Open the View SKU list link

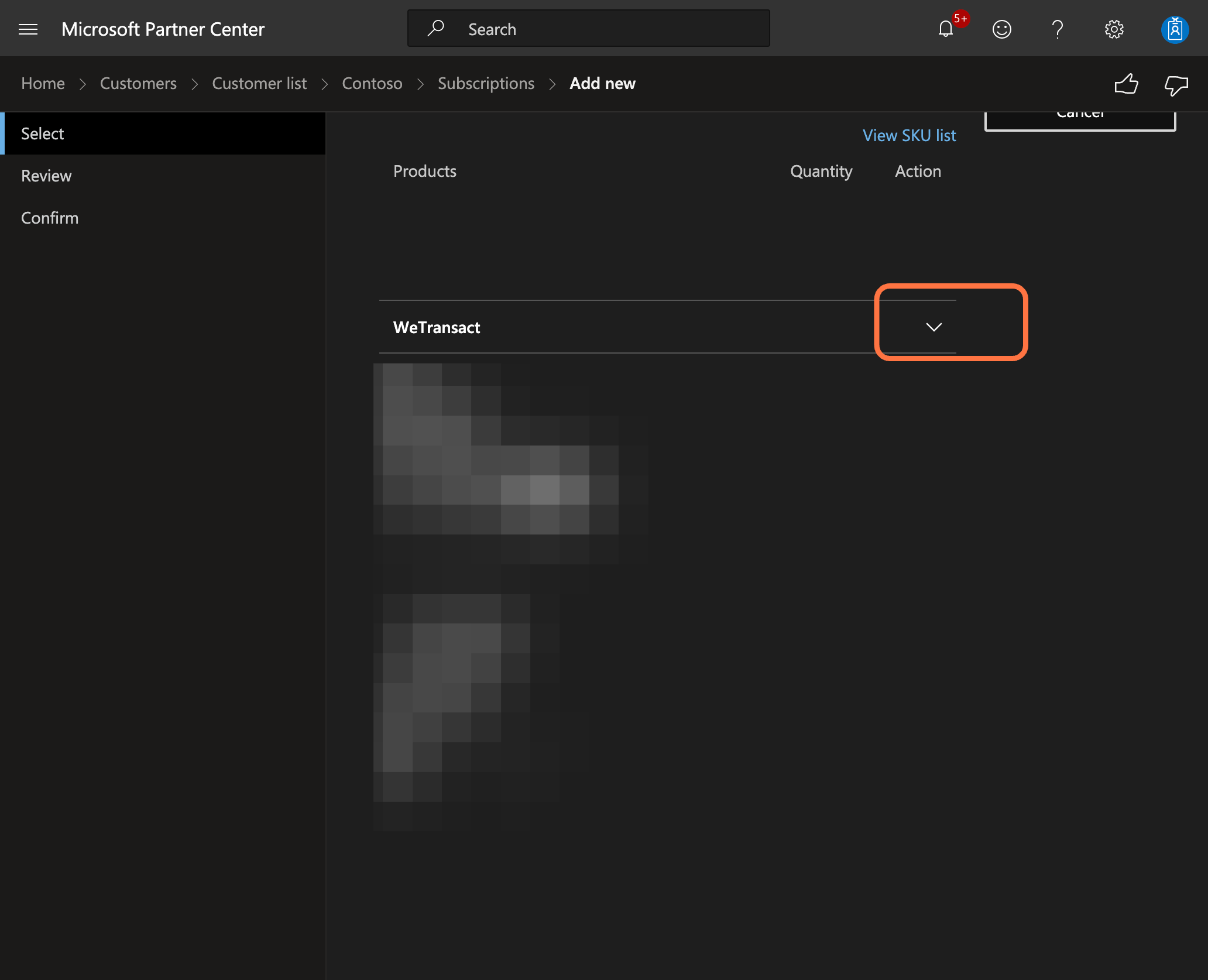[909, 136]
